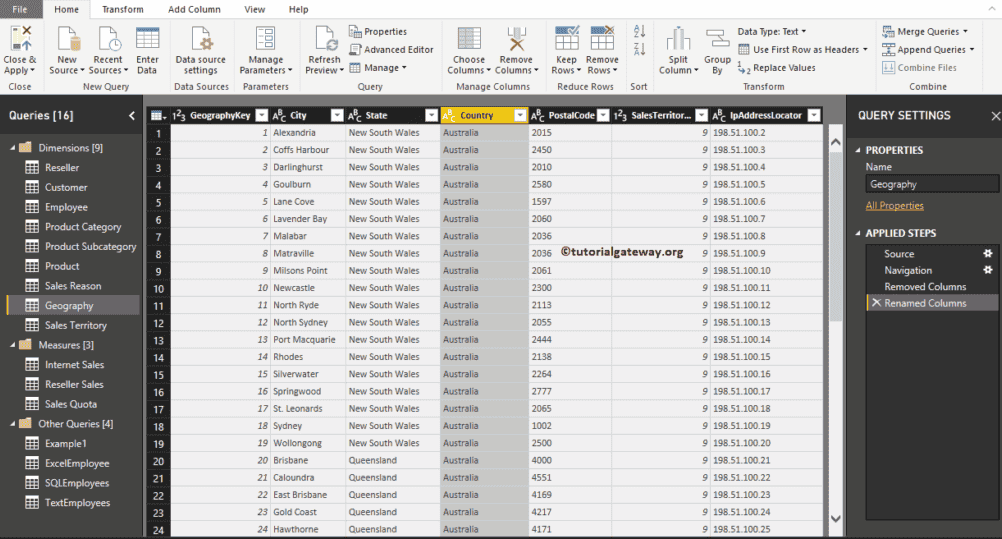Open the Advanced Editor
The width and height of the screenshot is (1002, 539).
(x=391, y=49)
